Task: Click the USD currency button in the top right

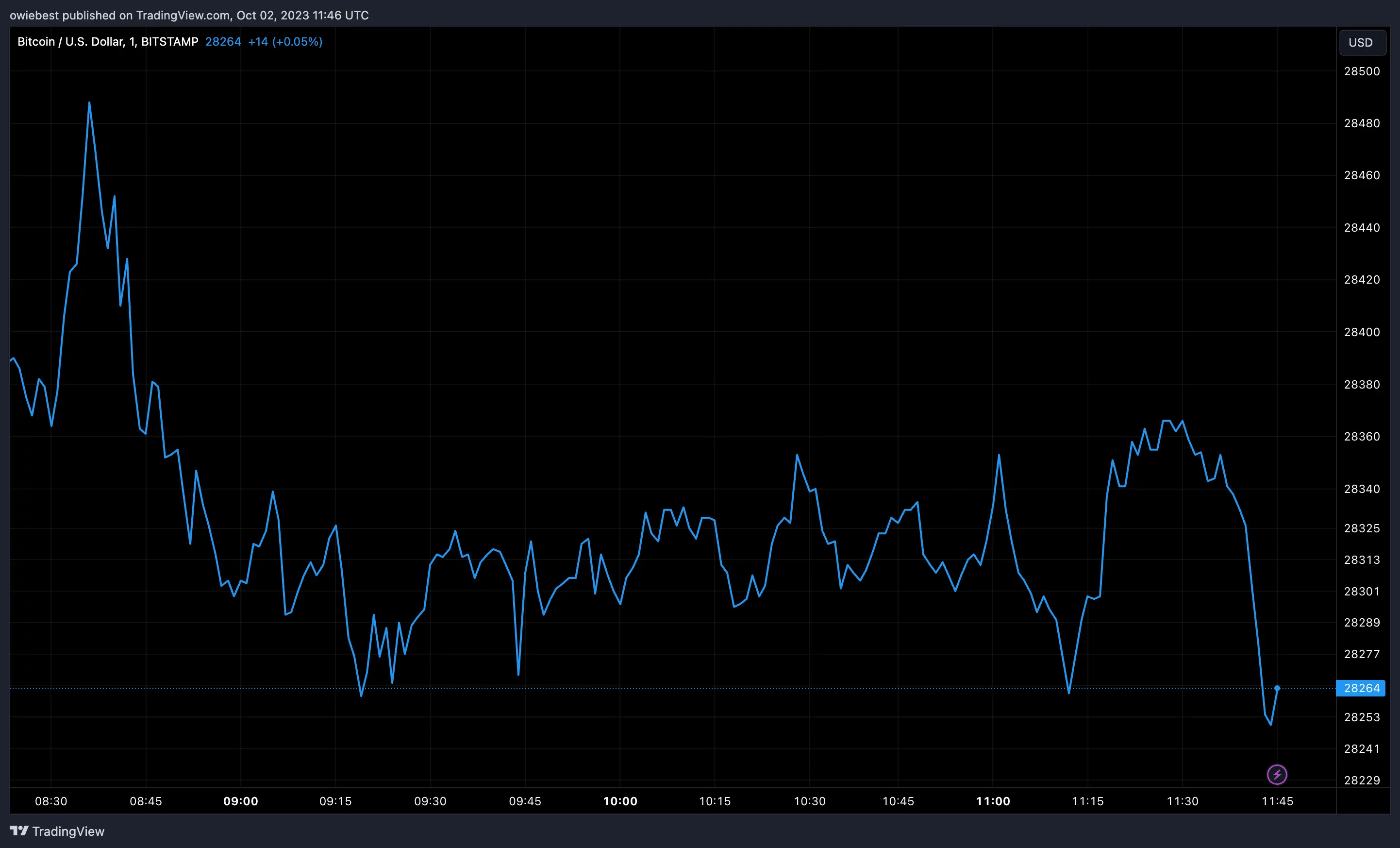Action: tap(1362, 42)
